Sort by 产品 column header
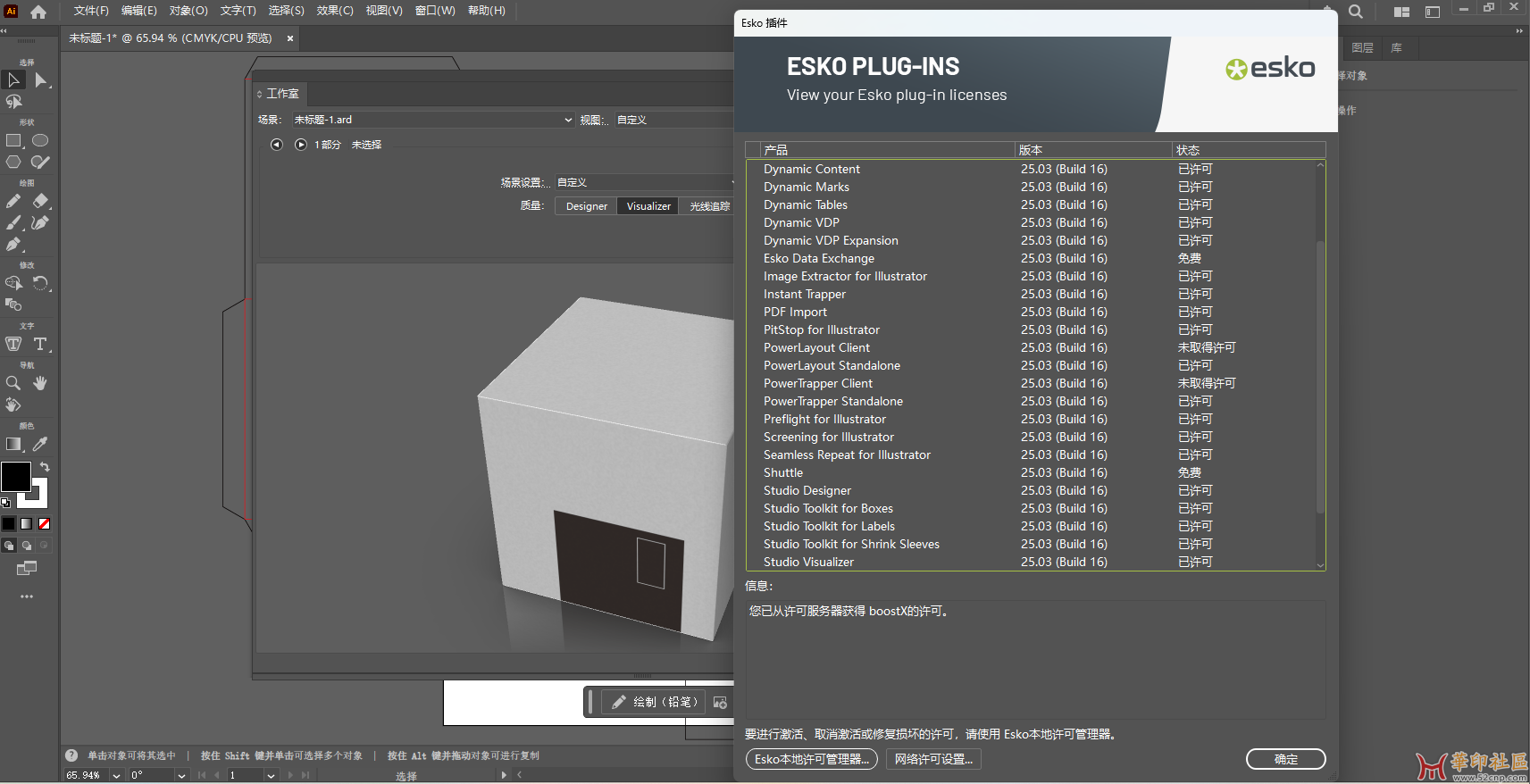1530x784 pixels. tap(887, 150)
